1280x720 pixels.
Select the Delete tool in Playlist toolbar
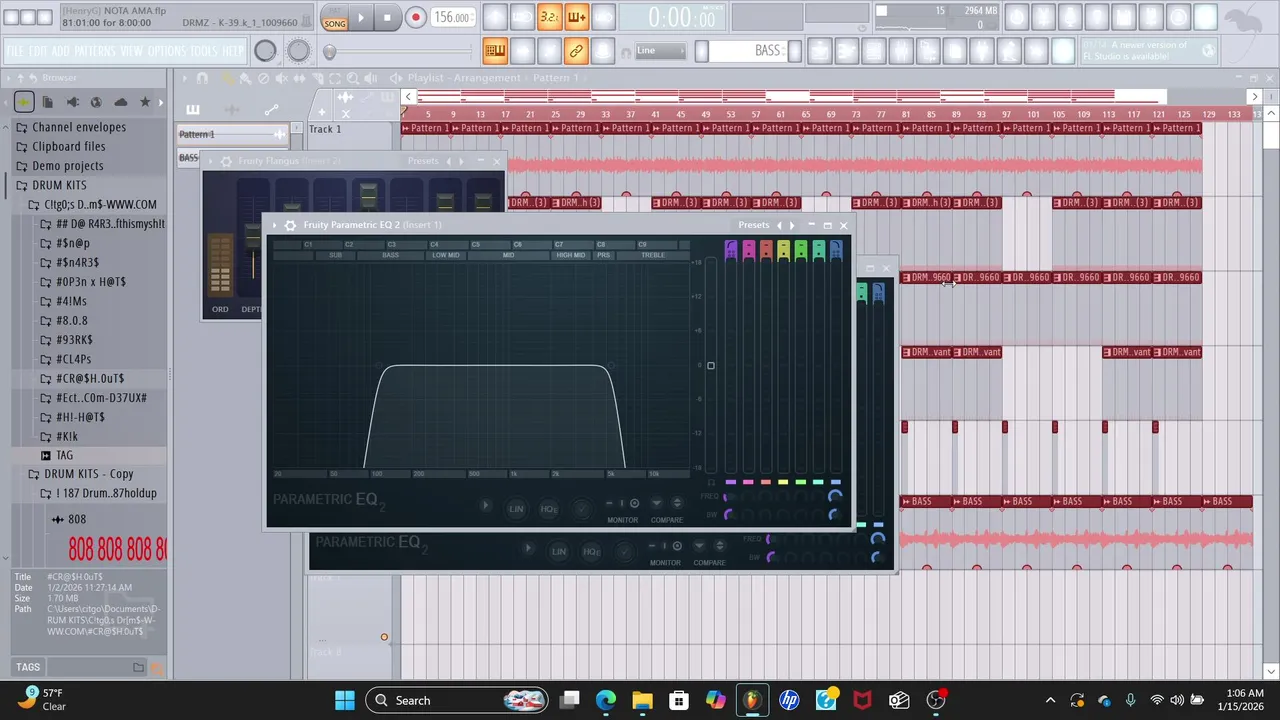tap(264, 78)
